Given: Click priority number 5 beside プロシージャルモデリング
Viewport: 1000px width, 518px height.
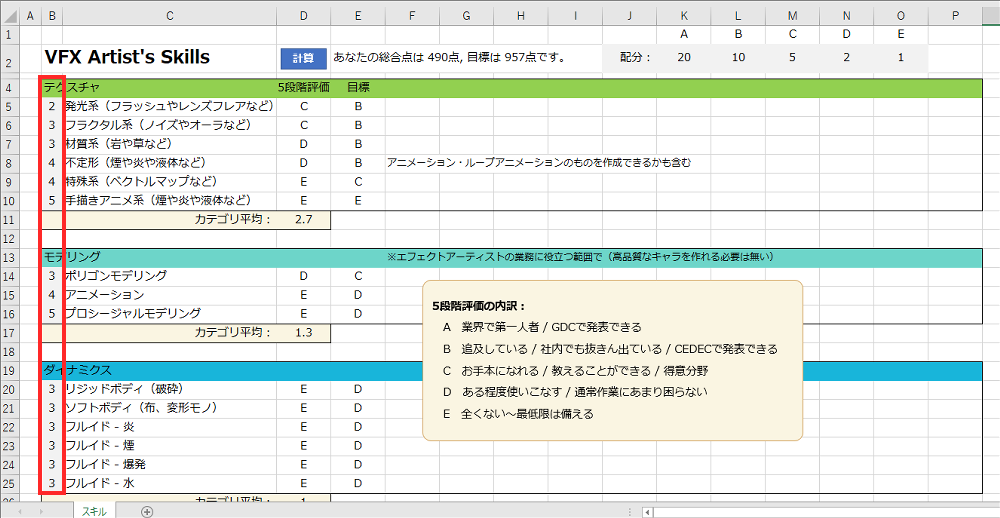Looking at the screenshot, I should pyautogui.click(x=52, y=314).
